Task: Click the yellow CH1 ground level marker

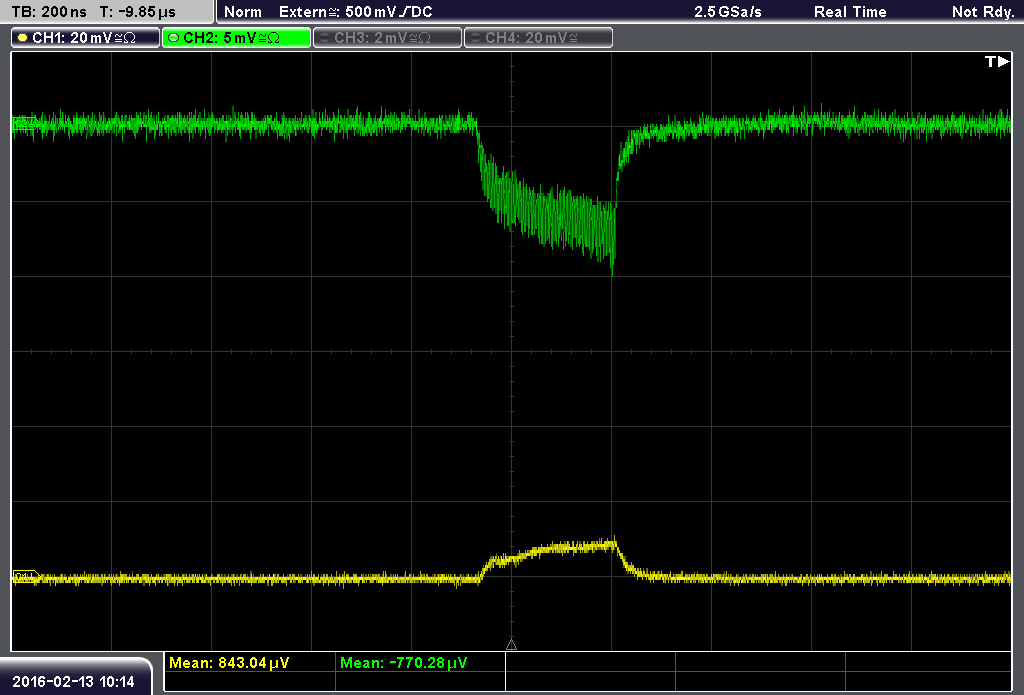Action: click(x=26, y=577)
